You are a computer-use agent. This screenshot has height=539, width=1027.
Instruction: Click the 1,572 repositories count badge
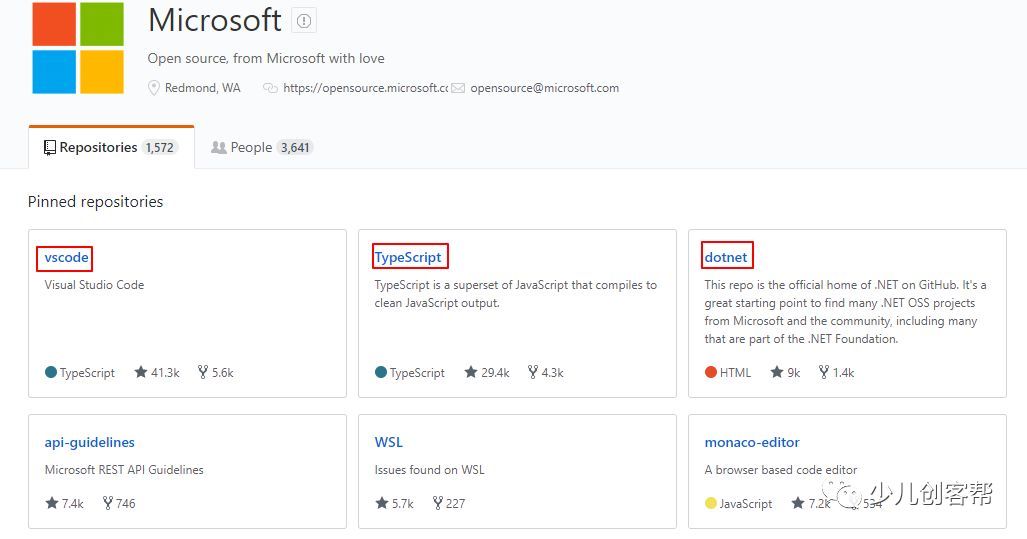click(x=160, y=147)
